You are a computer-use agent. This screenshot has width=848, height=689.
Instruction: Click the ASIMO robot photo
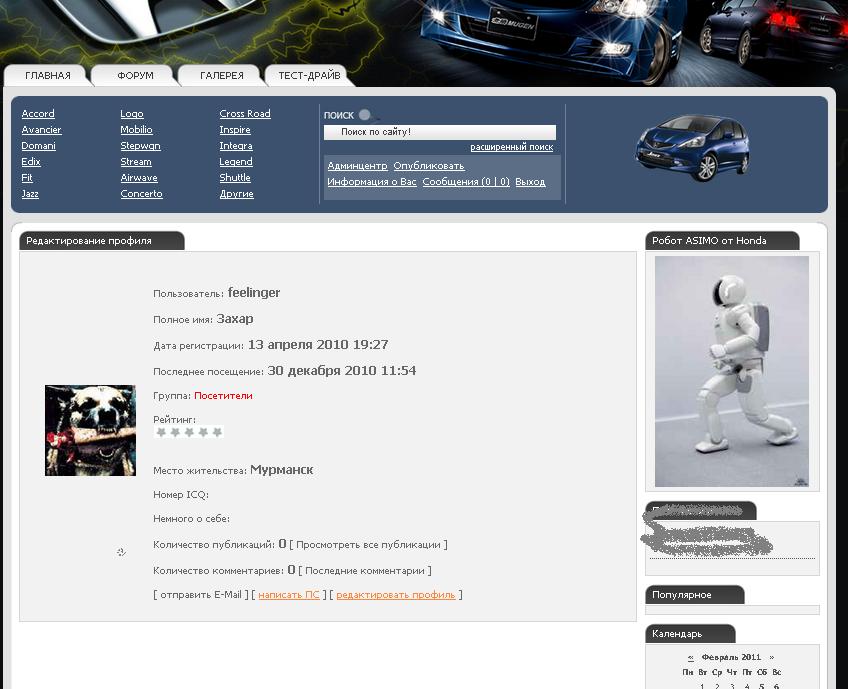tap(732, 372)
